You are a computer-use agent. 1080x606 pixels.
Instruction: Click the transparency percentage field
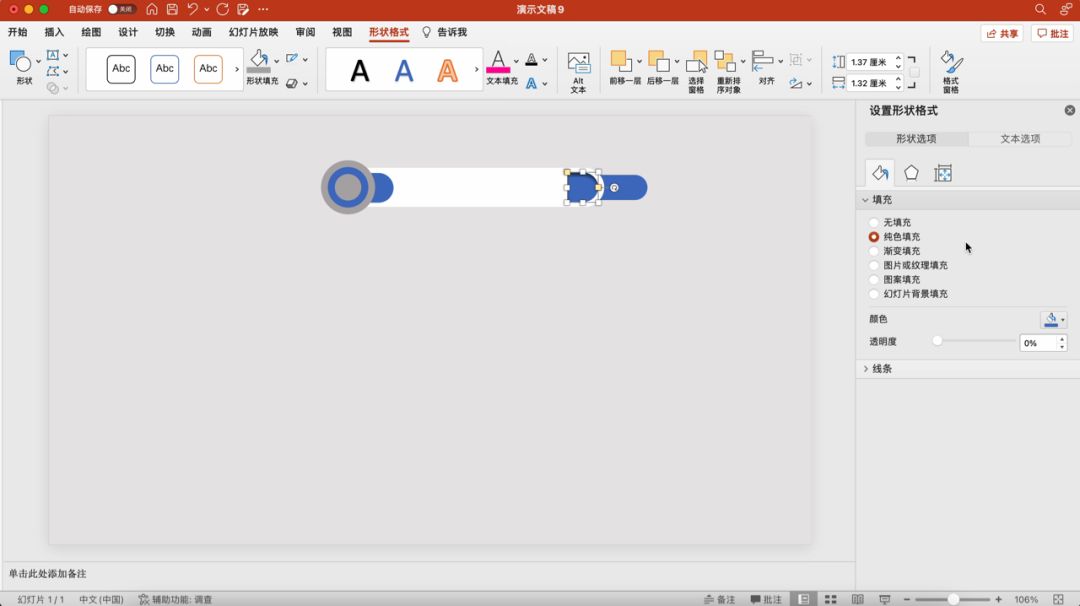(1039, 343)
